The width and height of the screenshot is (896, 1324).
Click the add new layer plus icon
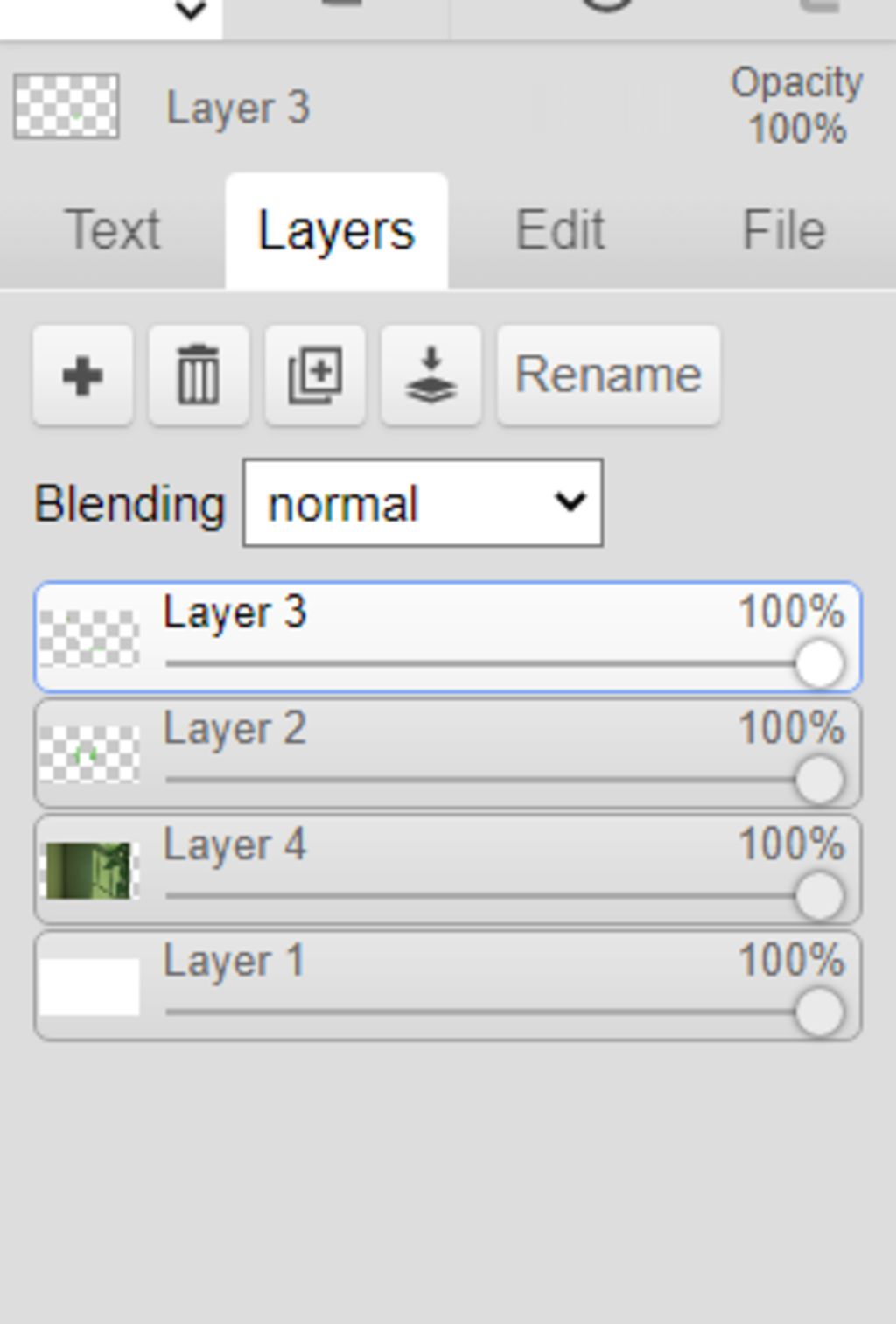tap(83, 376)
